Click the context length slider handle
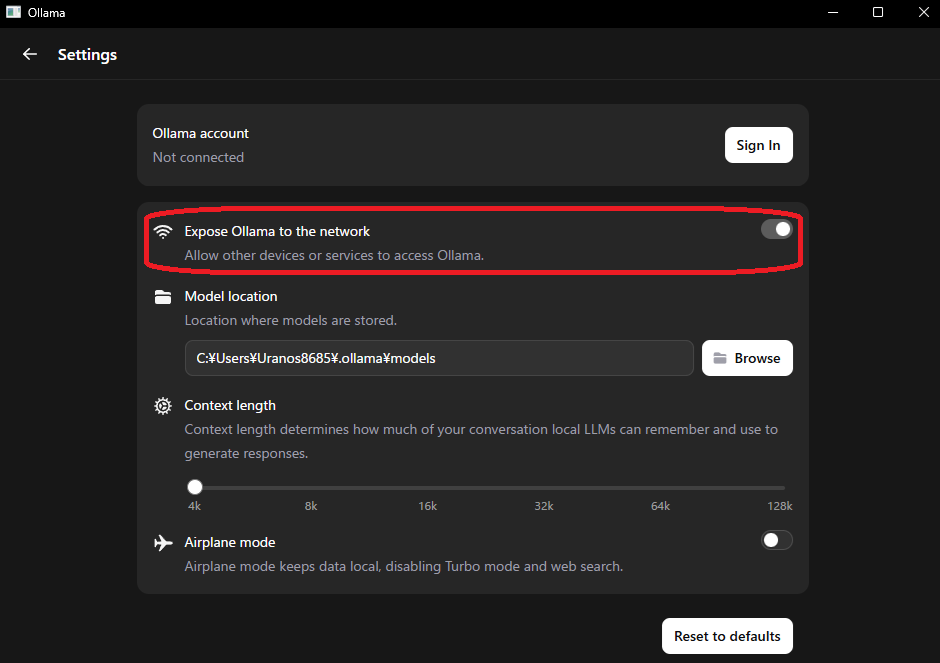The height and width of the screenshot is (663, 940). 195,487
